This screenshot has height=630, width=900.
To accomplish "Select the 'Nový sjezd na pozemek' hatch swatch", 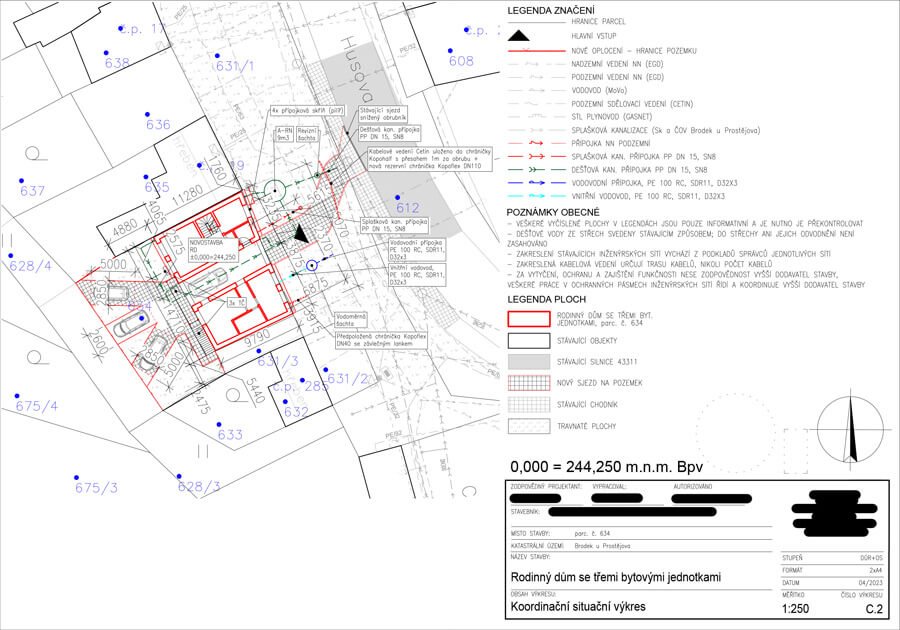I will tap(529, 382).
